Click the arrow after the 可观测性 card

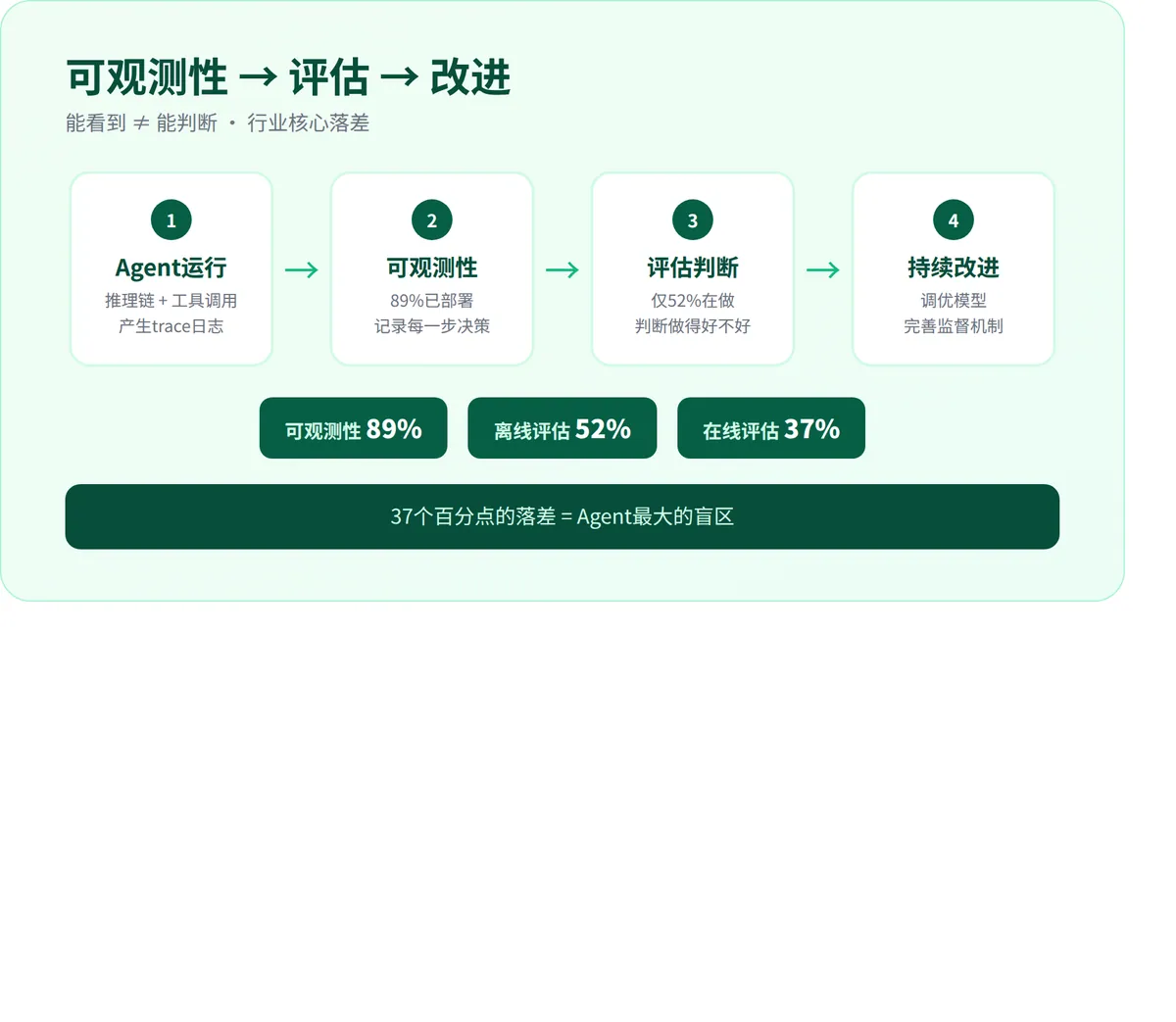[563, 269]
